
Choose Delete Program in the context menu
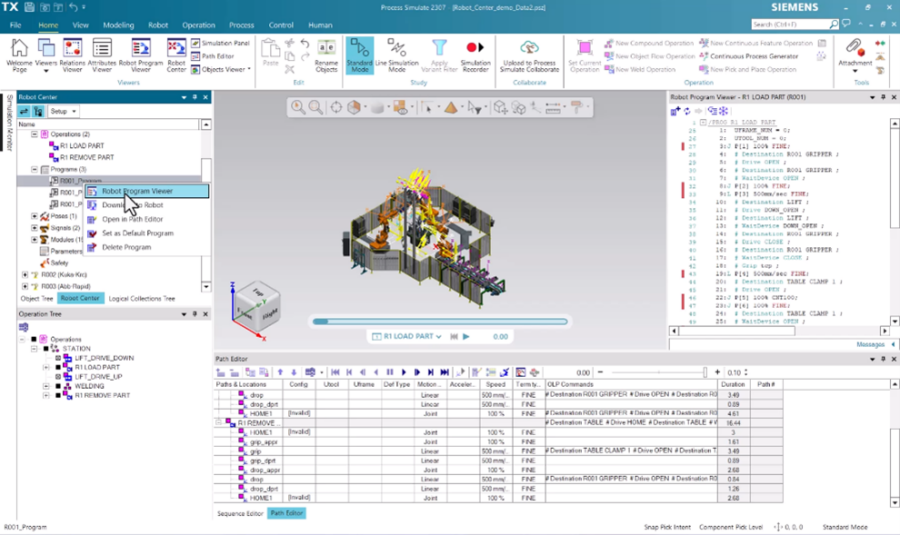[x=125, y=247]
